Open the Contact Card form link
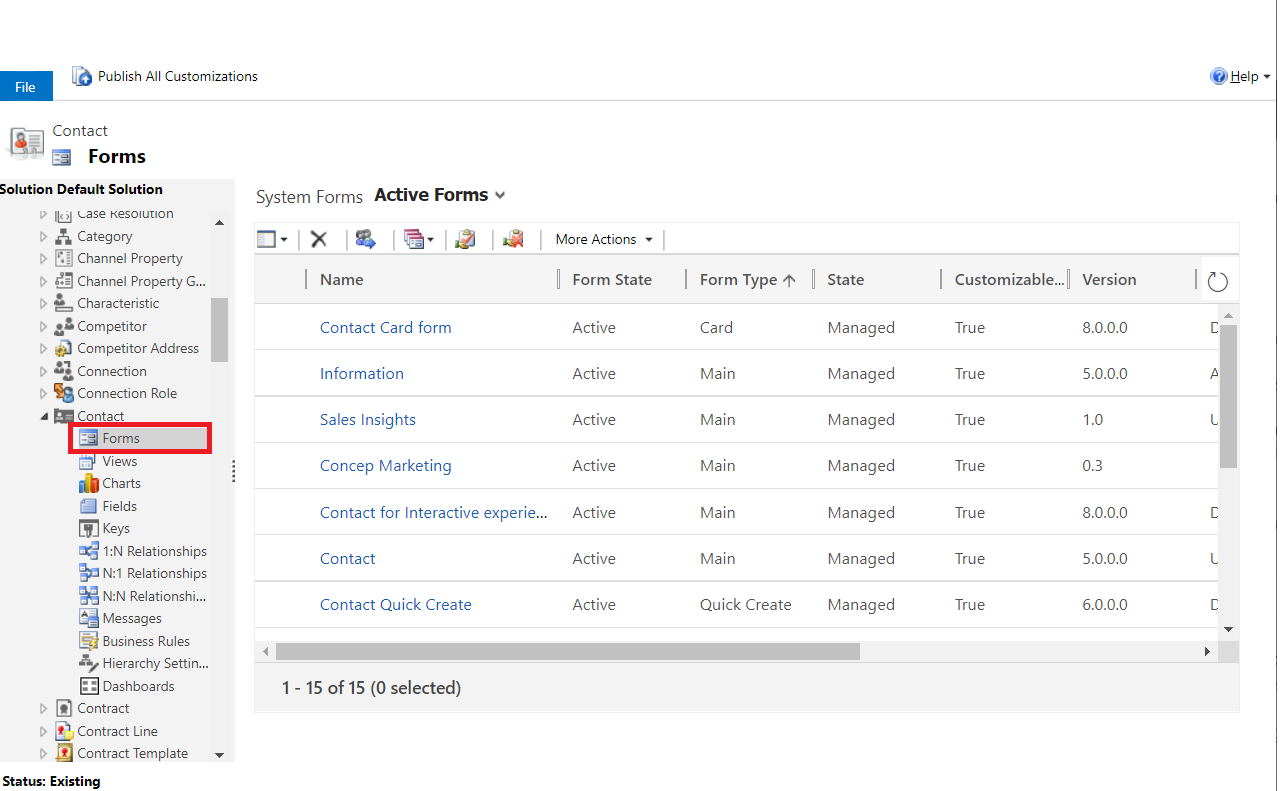This screenshot has height=791, width=1286. (385, 327)
